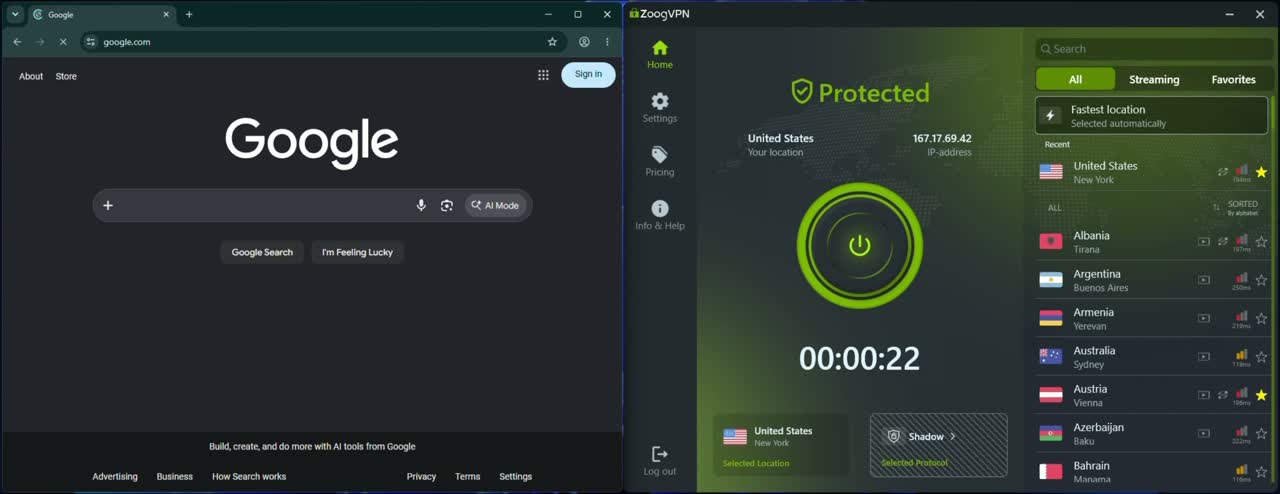View site information icon in address bar
This screenshot has width=1280, height=494.
coord(91,42)
